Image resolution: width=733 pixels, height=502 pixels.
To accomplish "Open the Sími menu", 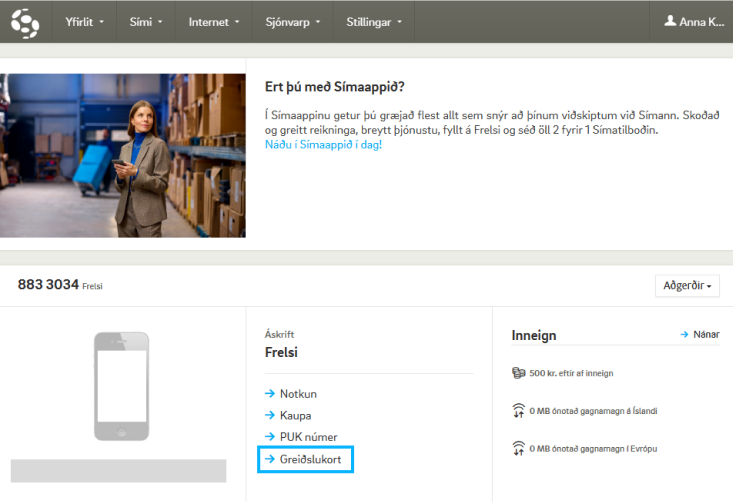I will [146, 22].
